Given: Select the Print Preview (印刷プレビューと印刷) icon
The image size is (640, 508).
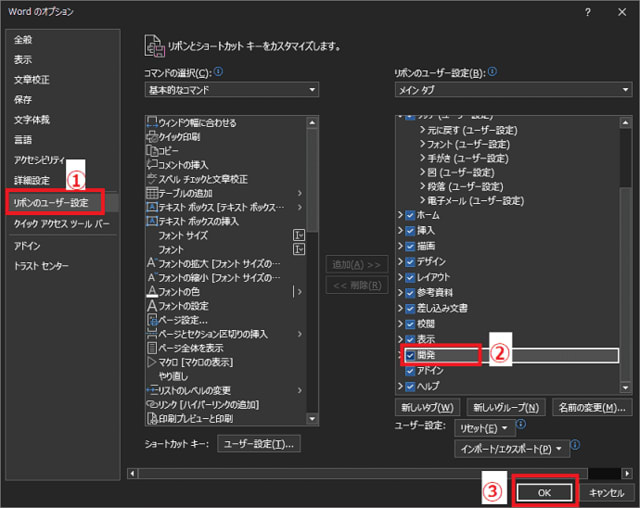Looking at the screenshot, I should pos(152,418).
